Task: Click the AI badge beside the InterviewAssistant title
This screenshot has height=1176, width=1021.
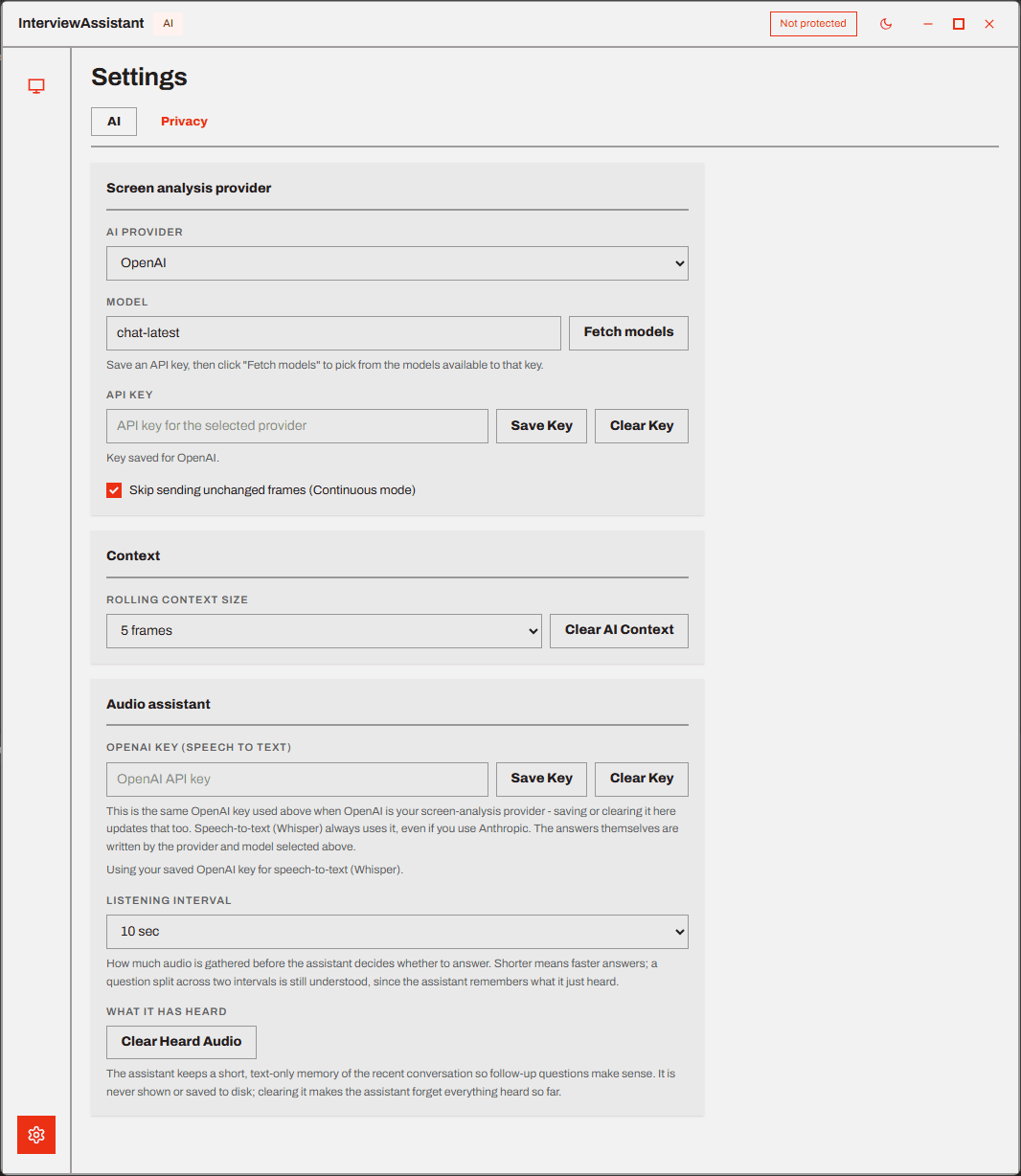Action: (168, 24)
